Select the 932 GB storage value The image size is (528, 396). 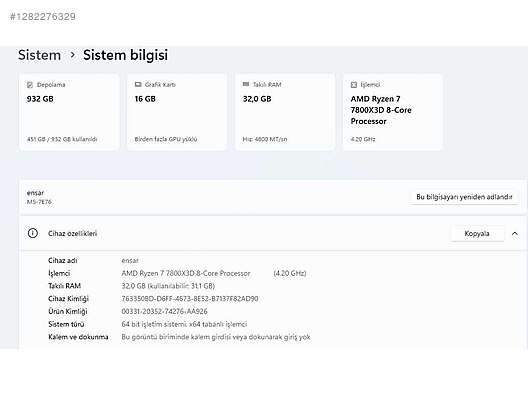[x=40, y=99]
